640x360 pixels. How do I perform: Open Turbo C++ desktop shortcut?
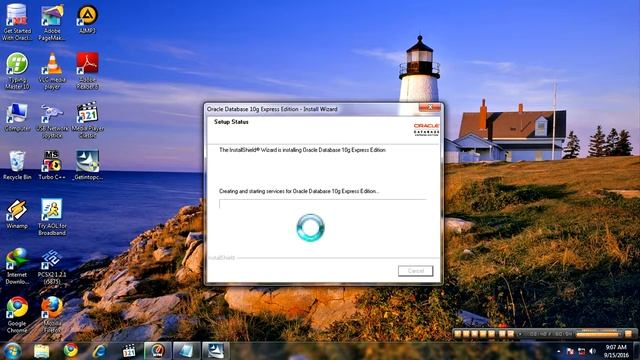[x=52, y=165]
